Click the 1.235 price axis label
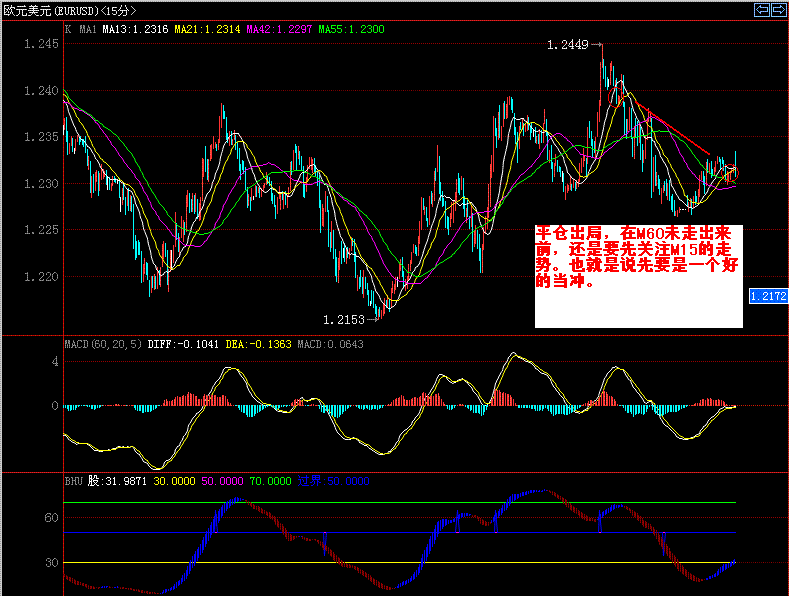 tap(41, 137)
